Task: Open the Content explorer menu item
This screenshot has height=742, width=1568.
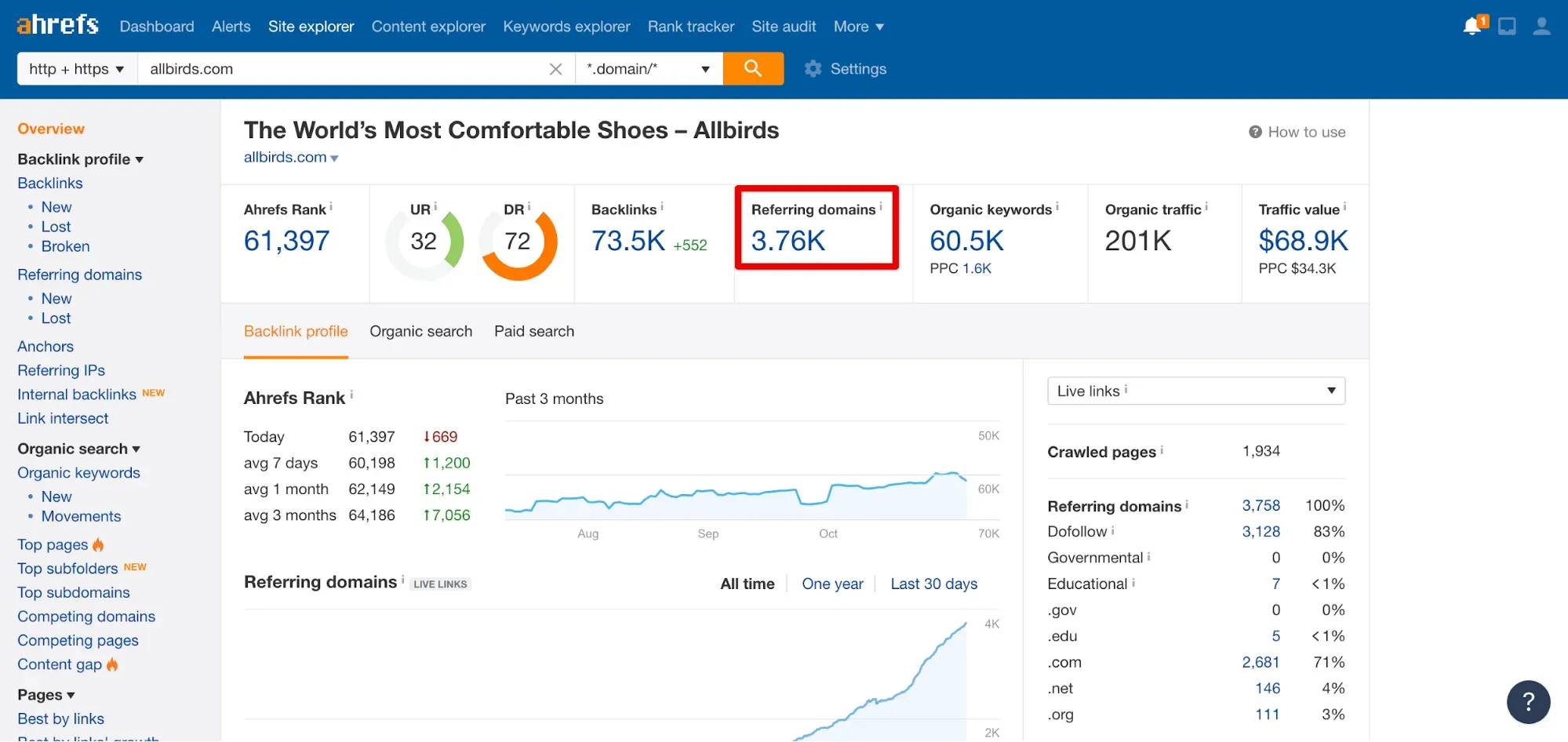Action: pyautogui.click(x=428, y=27)
